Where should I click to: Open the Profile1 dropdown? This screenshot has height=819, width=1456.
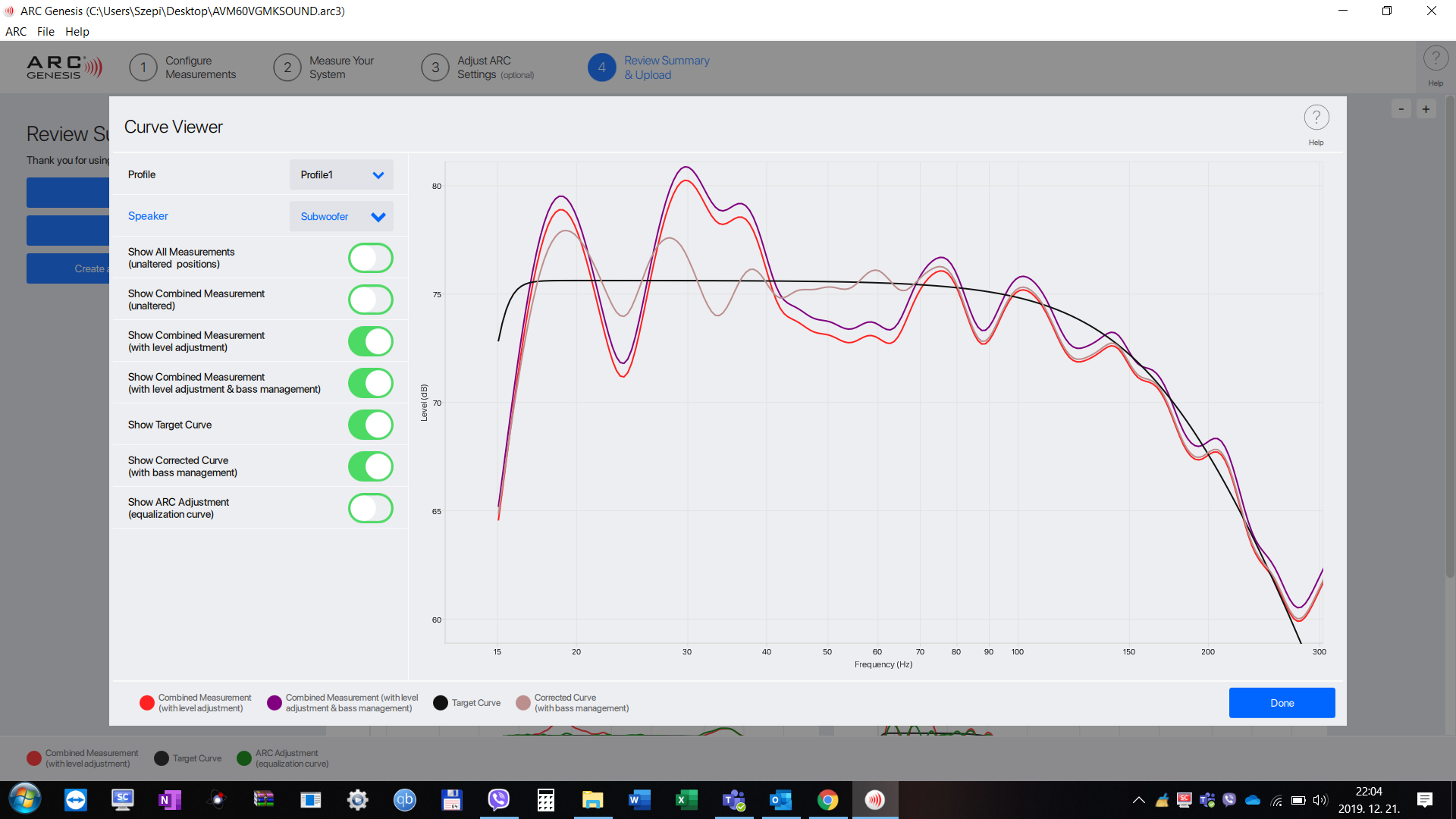click(341, 174)
